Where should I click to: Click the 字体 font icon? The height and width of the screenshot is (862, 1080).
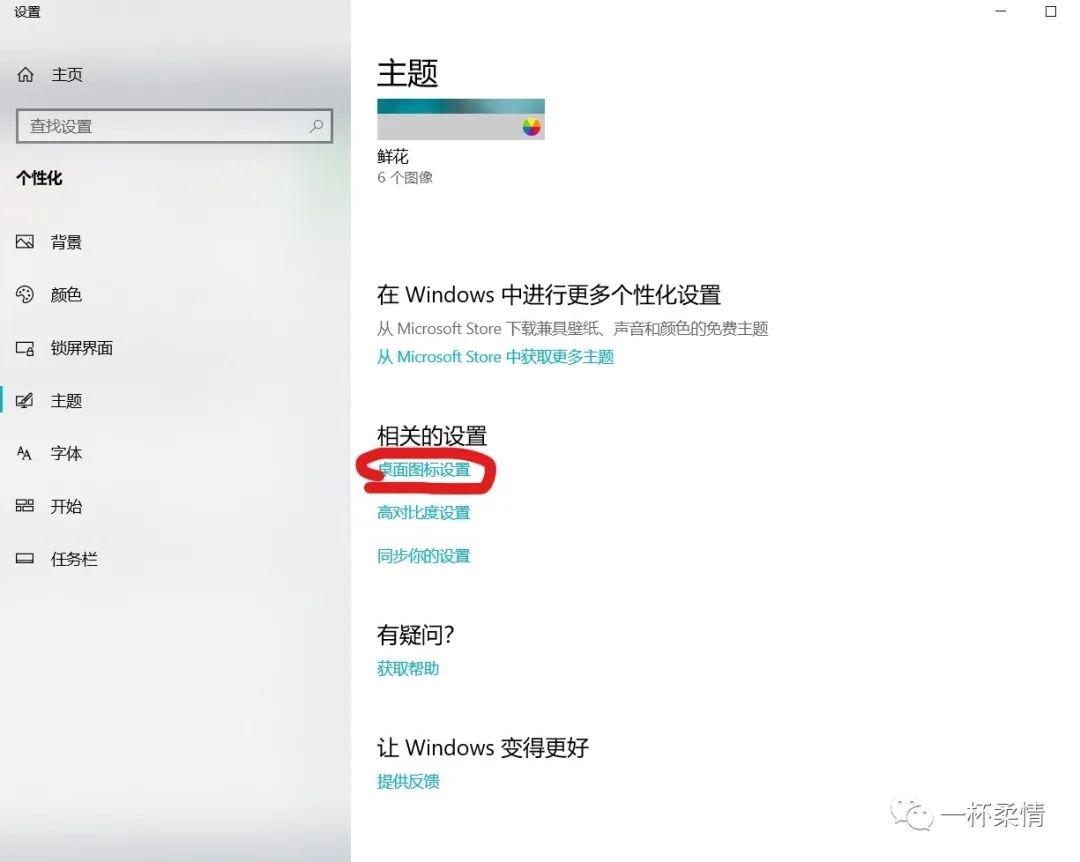pyautogui.click(x=25, y=453)
